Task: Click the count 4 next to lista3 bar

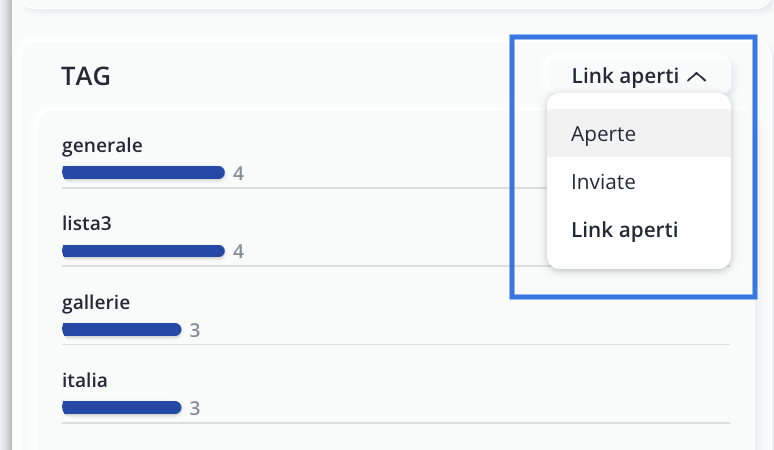Action: 238,251
